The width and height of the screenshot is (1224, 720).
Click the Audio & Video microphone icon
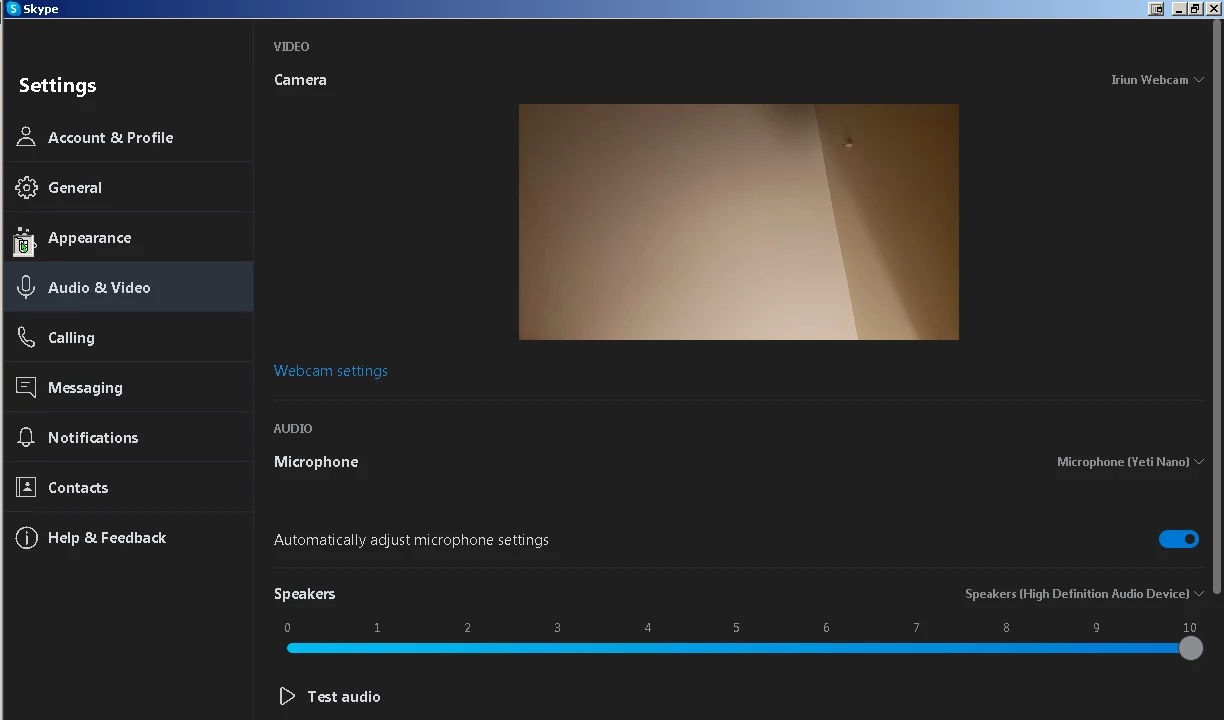(27, 287)
